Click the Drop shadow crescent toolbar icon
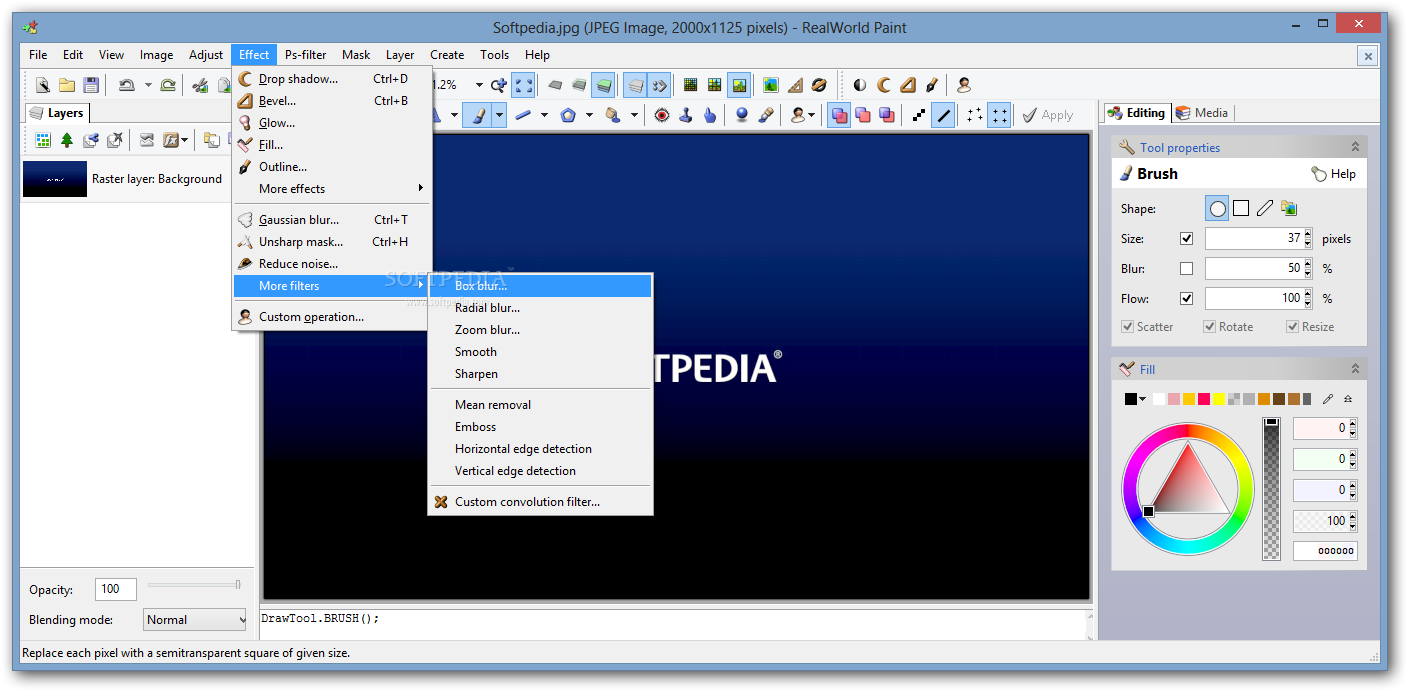Viewport: 1408px width, 691px height. 884,85
